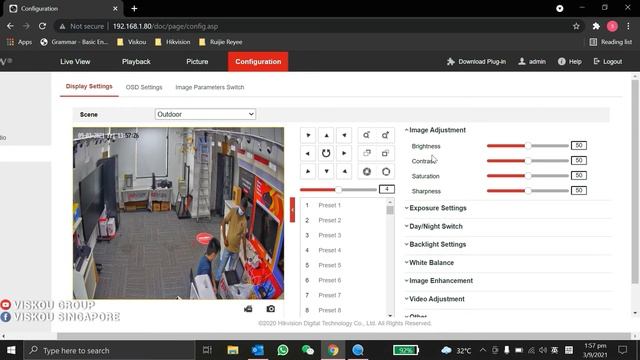
Task: Tilt the PTZ camera down
Action: (x=326, y=171)
